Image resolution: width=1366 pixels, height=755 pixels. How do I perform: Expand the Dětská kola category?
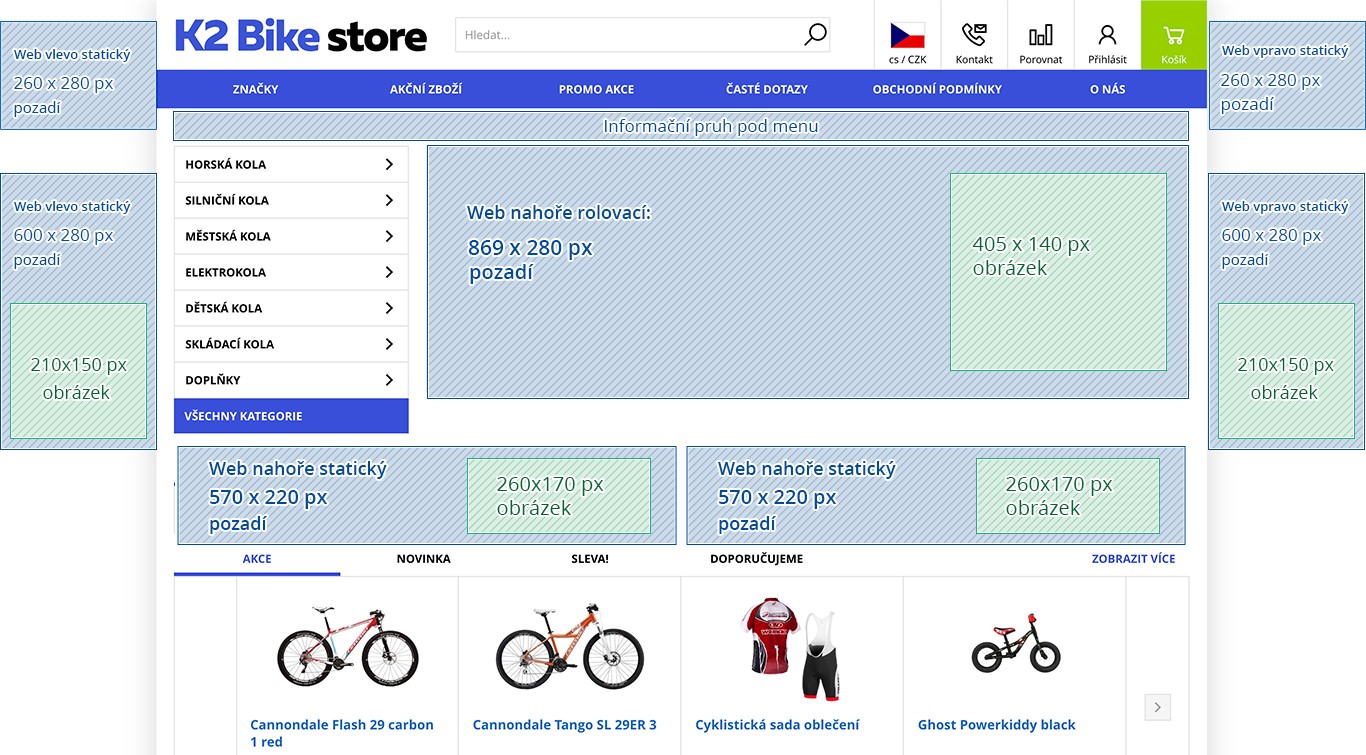290,308
